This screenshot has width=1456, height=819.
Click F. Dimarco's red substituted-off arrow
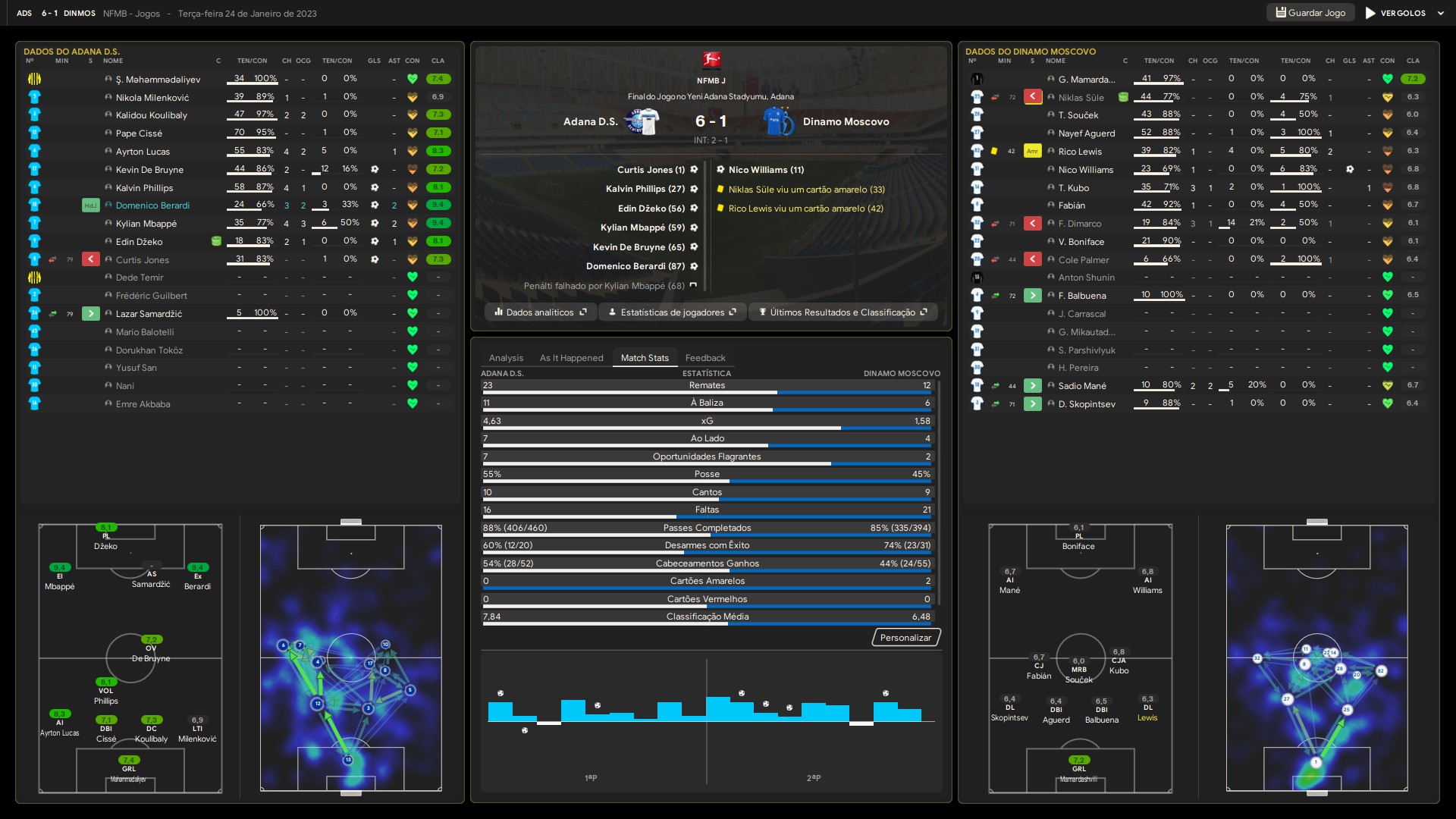pos(1033,223)
